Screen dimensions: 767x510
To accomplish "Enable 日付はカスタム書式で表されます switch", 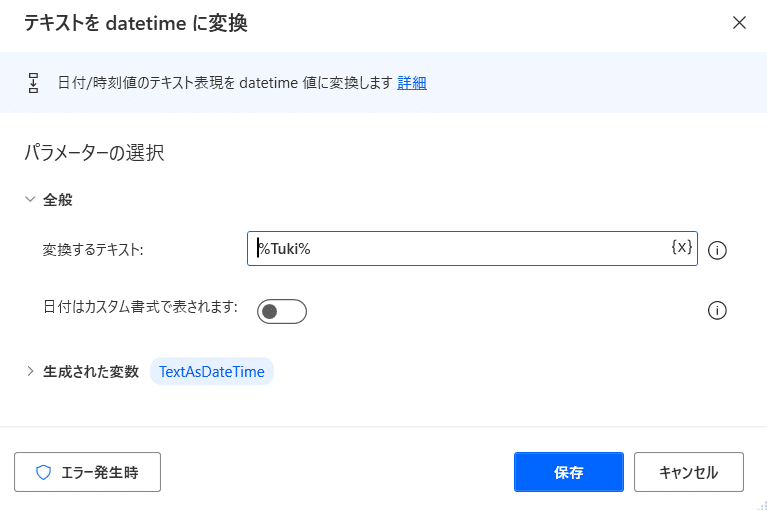I will point(282,311).
